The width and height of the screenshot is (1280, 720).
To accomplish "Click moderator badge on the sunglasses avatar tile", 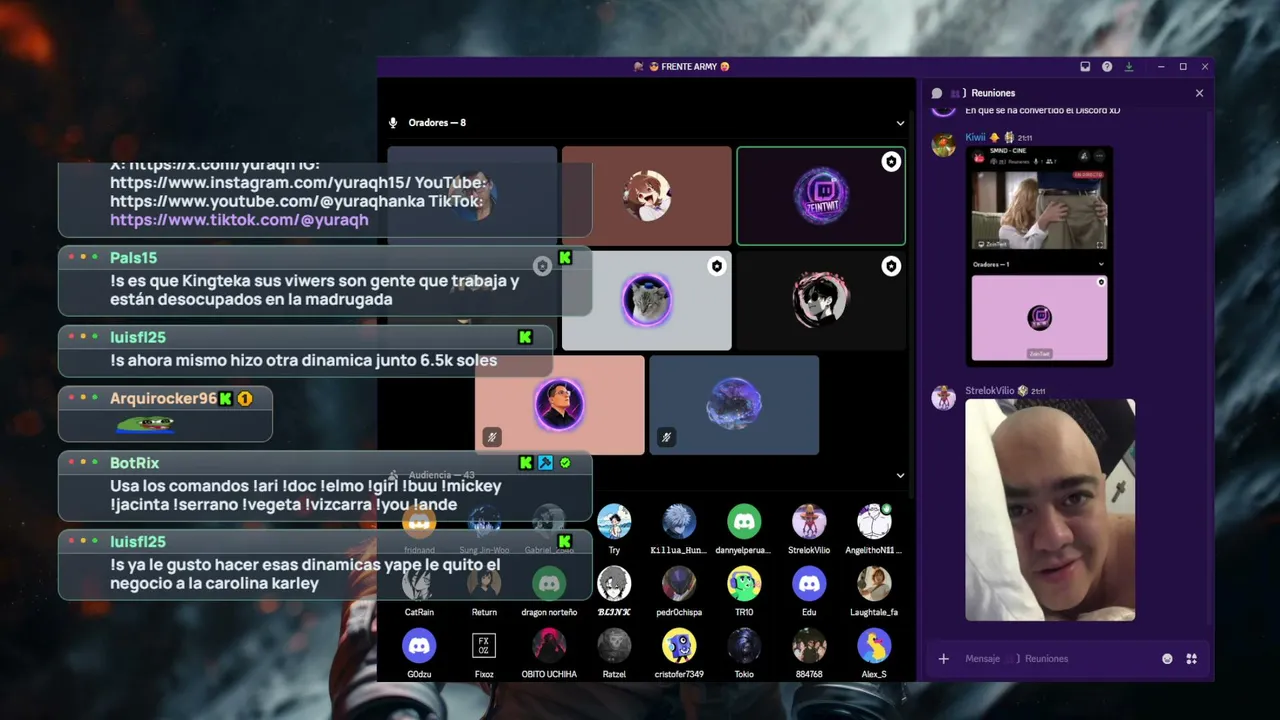I will [891, 266].
